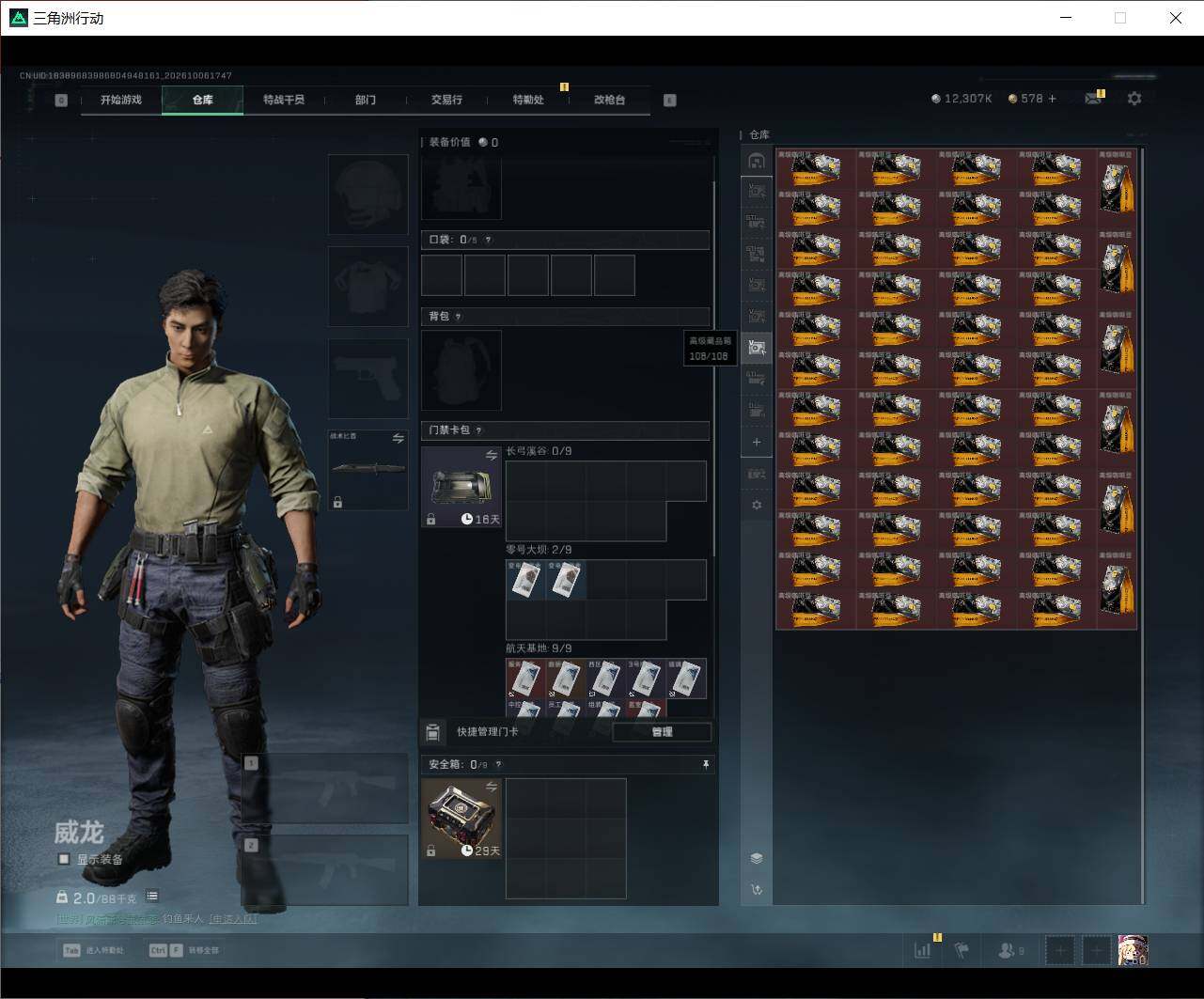Image resolution: width=1204 pixels, height=999 pixels.
Task: Click the E key icon right of the tabs
Action: [670, 101]
